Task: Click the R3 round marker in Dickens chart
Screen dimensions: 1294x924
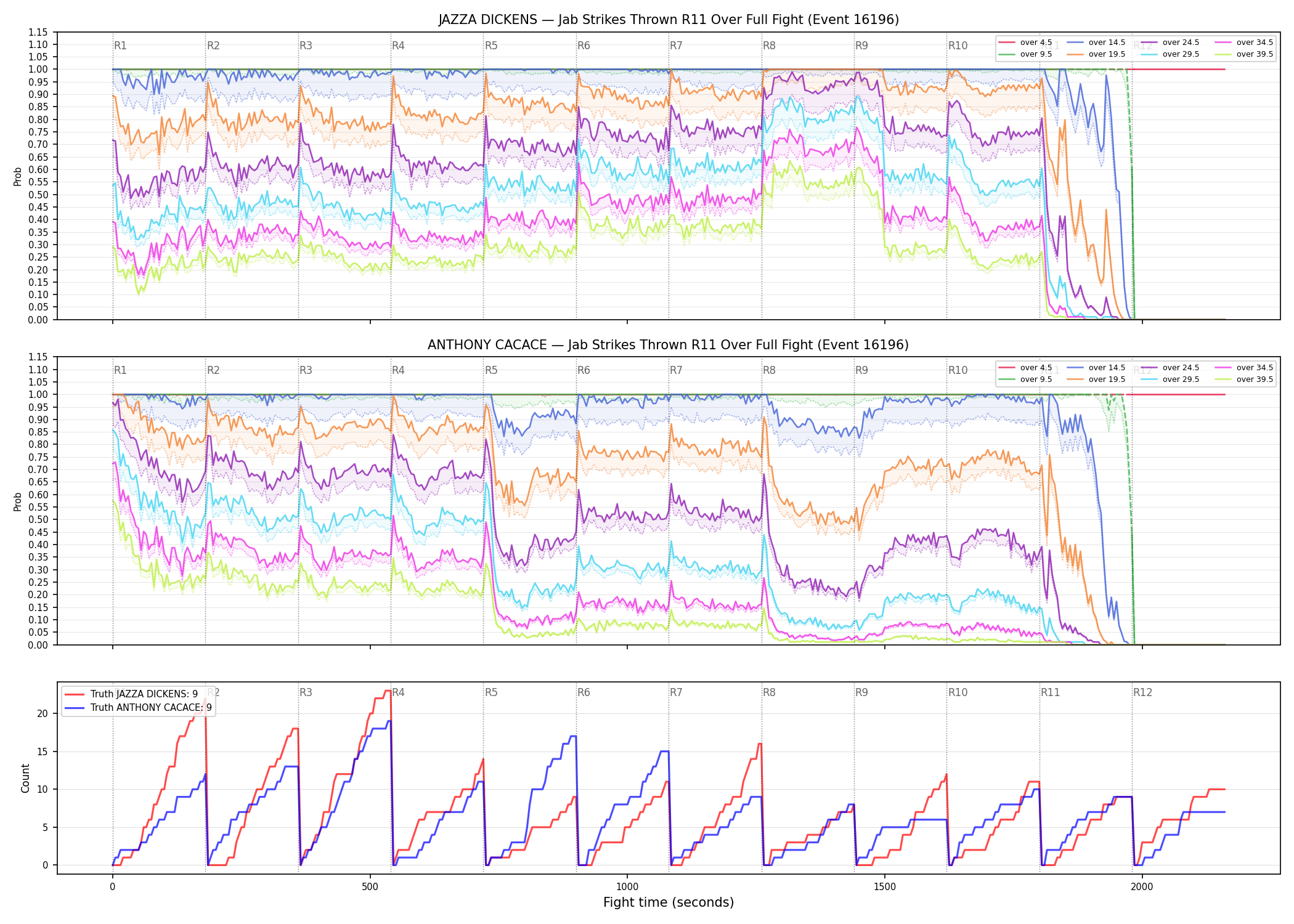Action: click(306, 46)
